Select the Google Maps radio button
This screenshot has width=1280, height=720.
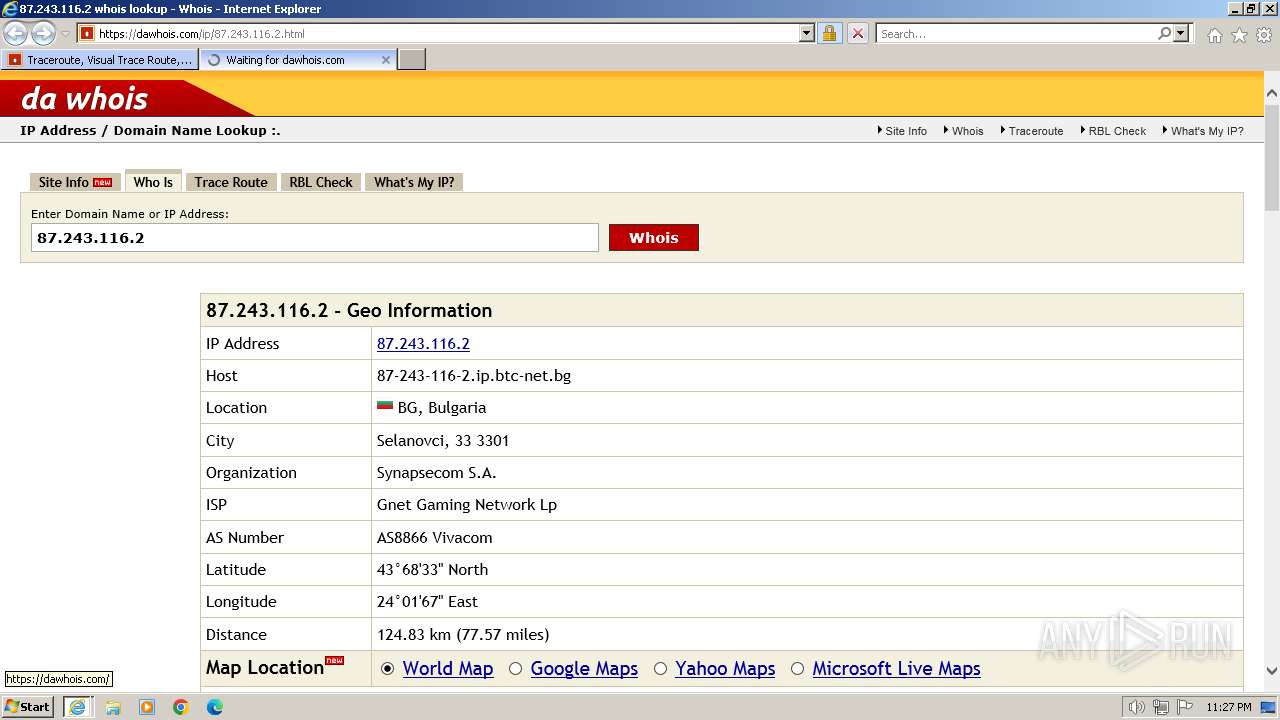[516, 669]
